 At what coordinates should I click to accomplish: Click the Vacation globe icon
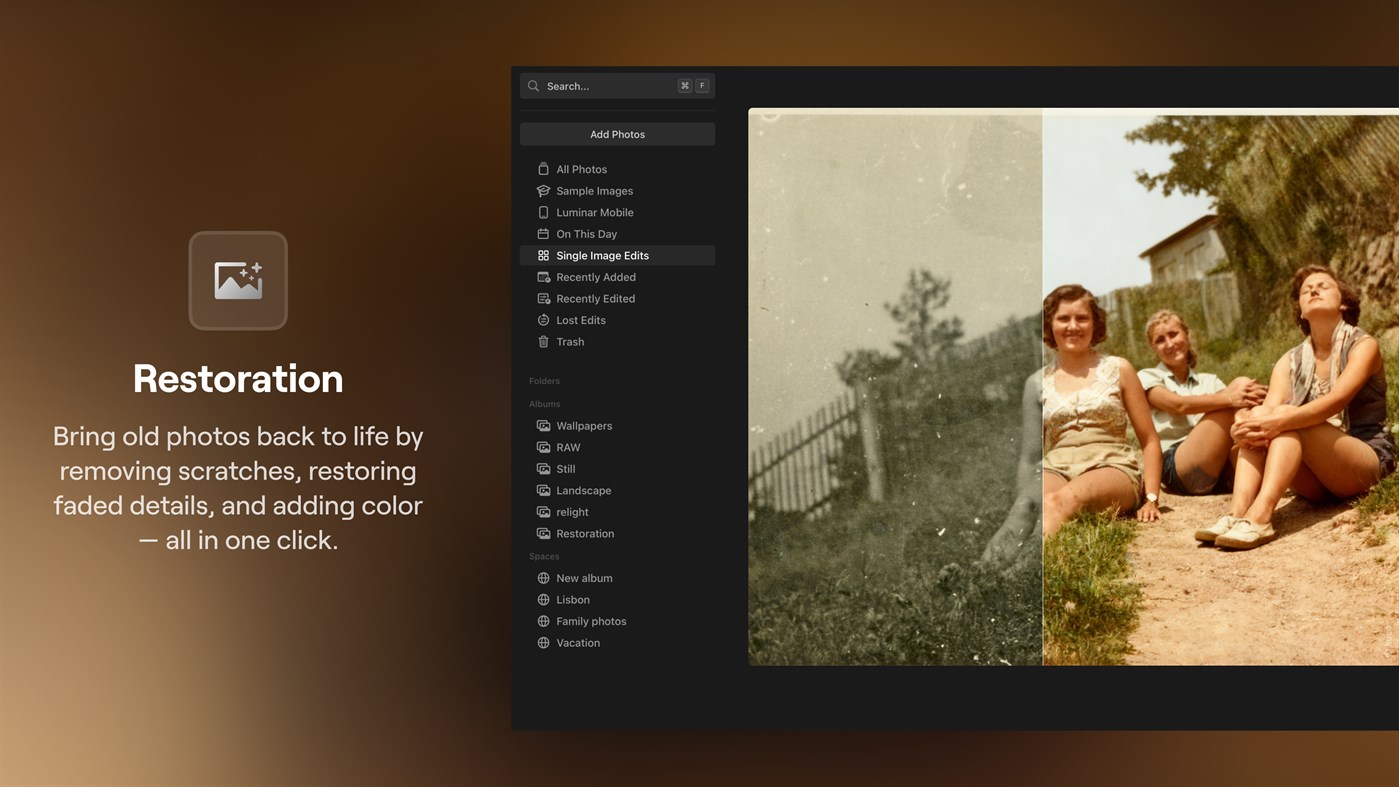[x=543, y=643]
